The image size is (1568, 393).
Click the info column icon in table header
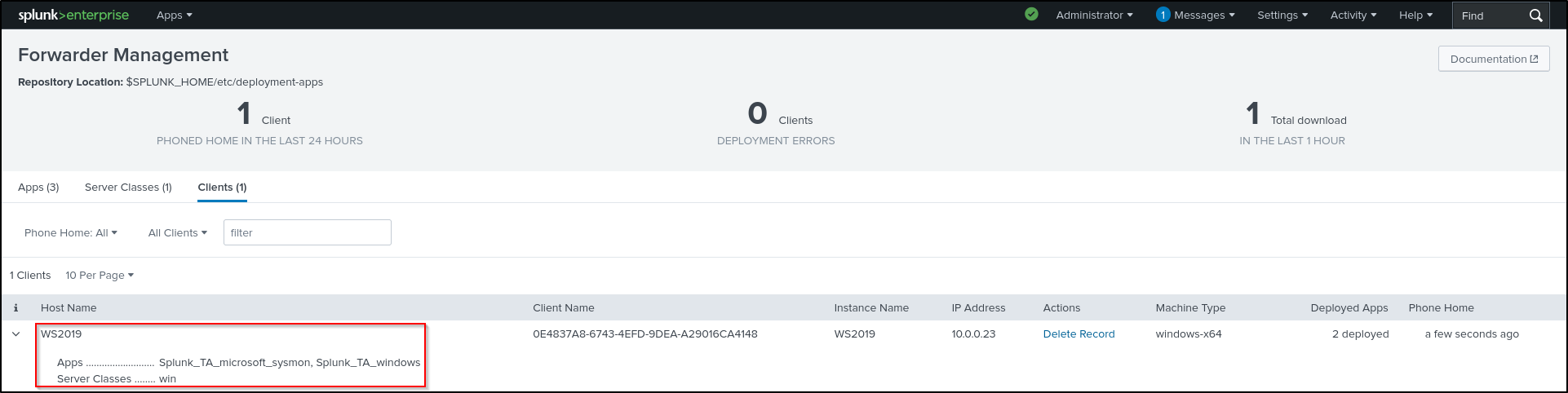[16, 308]
